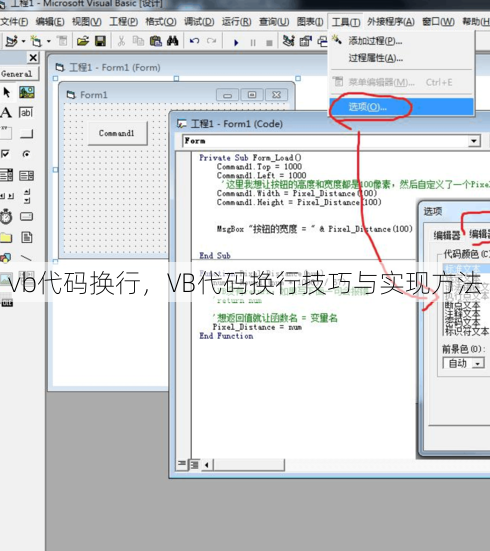Click the Save Project floppy disk icon
Image resolution: width=490 pixels, height=551 pixels.
coord(101,41)
